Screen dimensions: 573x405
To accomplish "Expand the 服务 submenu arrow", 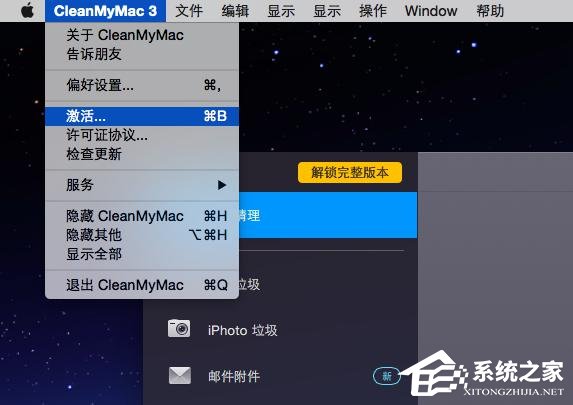I will 221,185.
